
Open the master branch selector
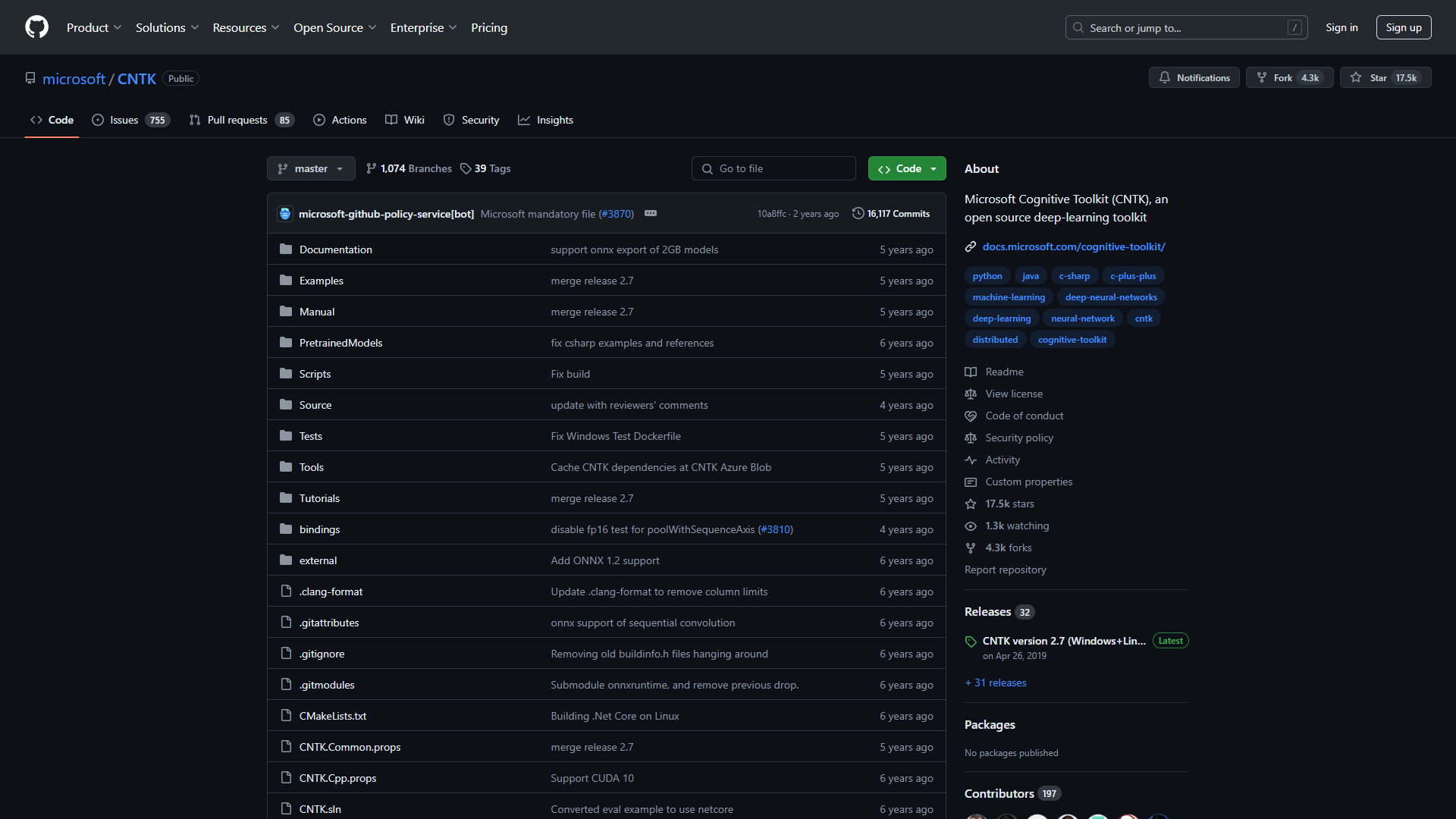tap(310, 168)
